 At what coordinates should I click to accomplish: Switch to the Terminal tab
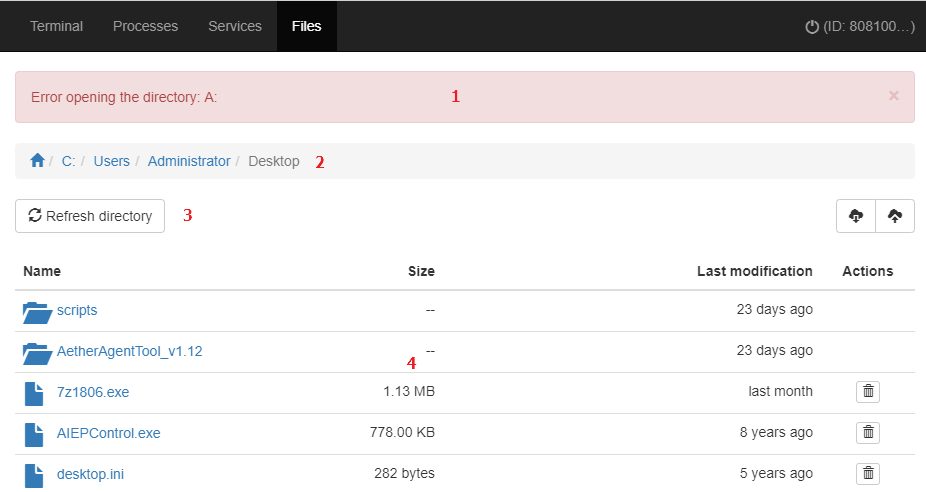pyautogui.click(x=57, y=26)
